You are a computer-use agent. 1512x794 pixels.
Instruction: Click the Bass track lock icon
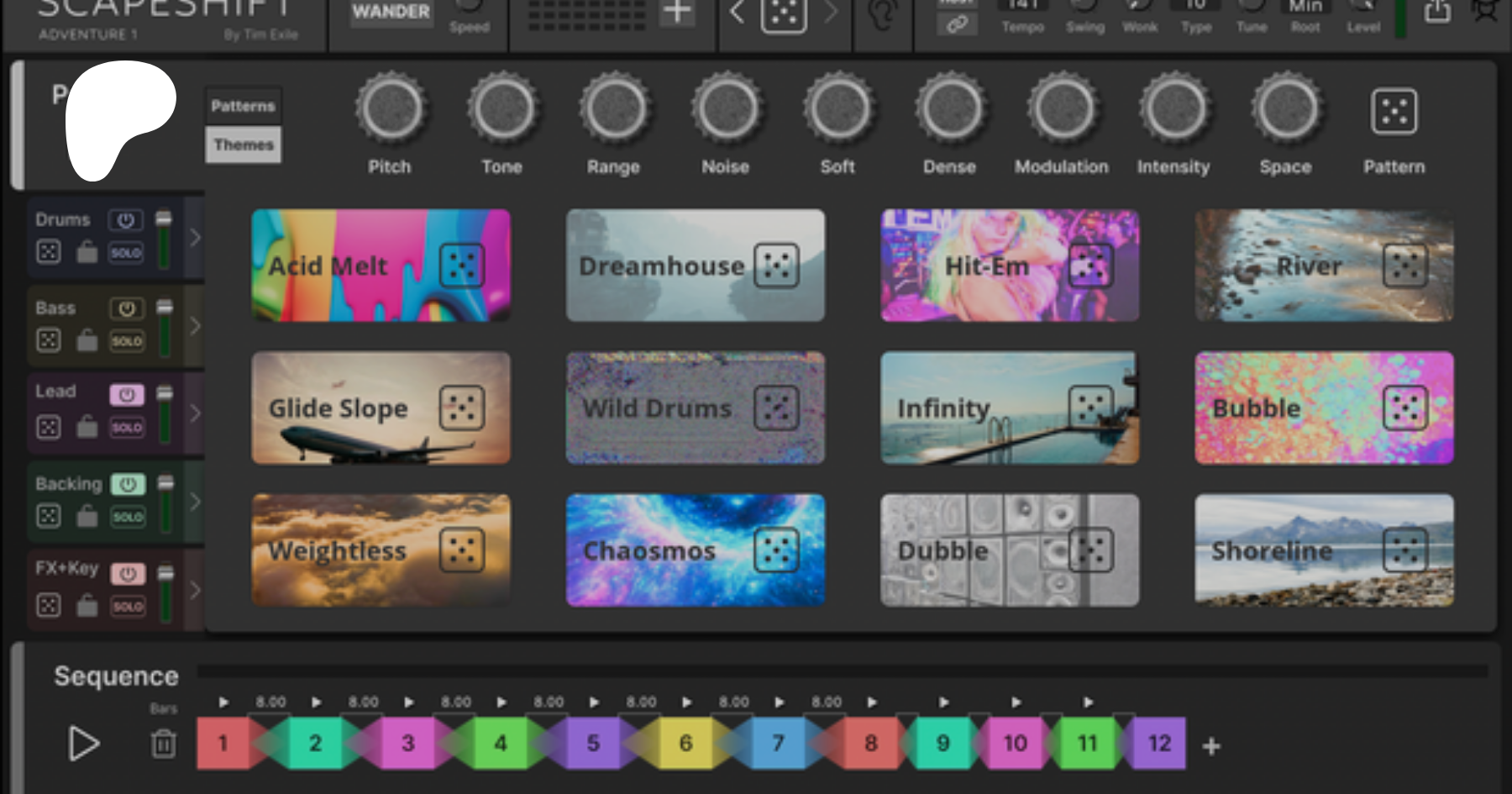click(x=87, y=340)
